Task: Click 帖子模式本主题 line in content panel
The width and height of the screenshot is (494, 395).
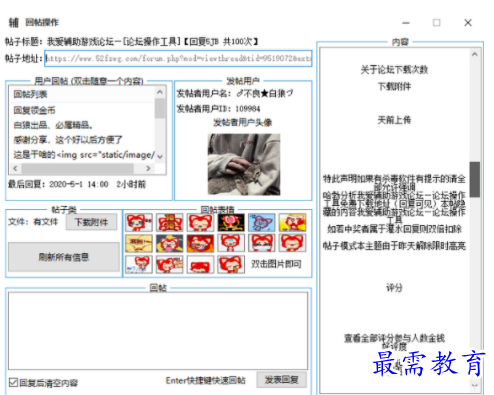Action: click(394, 246)
